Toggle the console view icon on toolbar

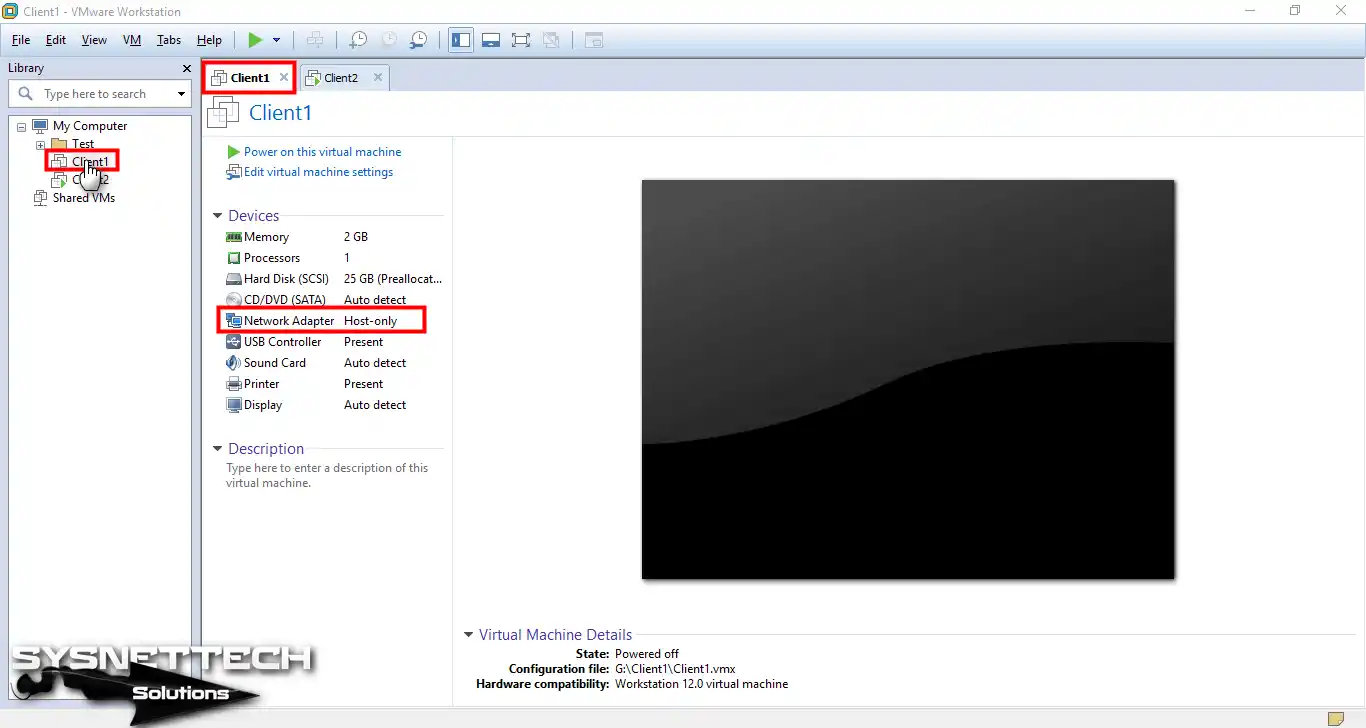point(594,40)
